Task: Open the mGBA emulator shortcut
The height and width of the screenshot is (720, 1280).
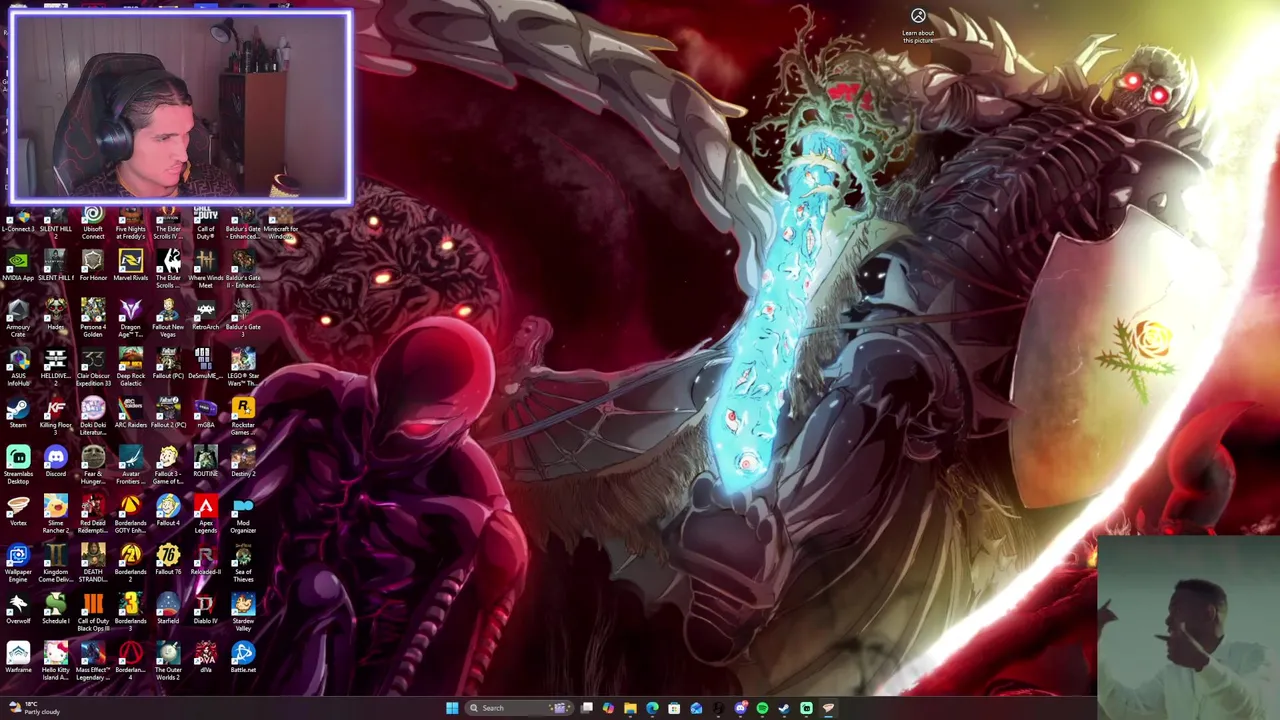Action: (x=205, y=414)
